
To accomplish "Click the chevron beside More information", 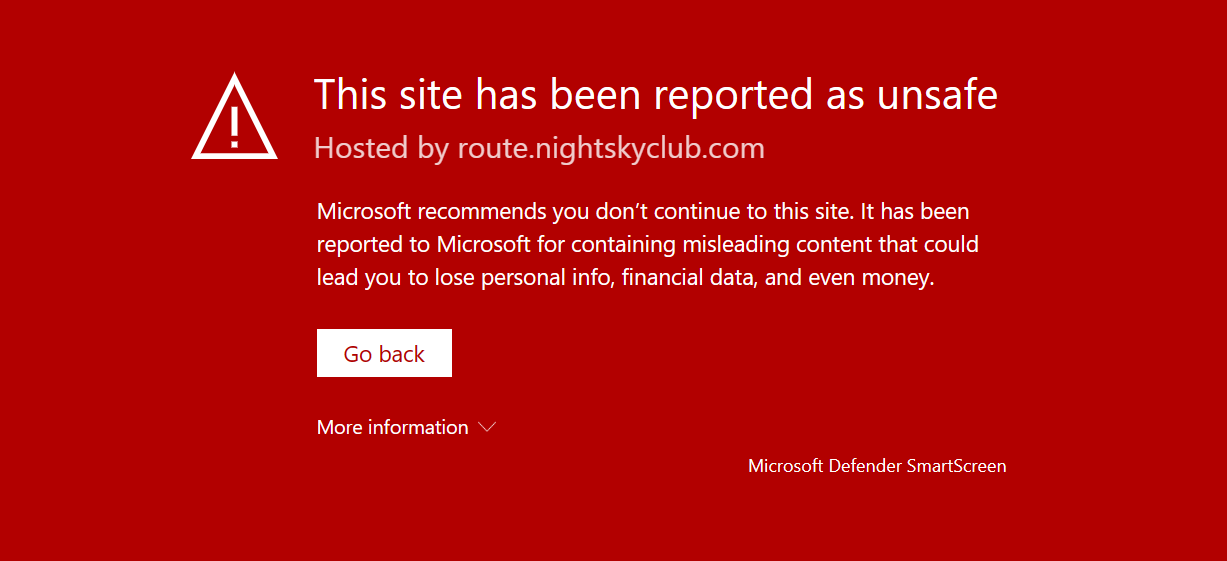I will [x=487, y=427].
